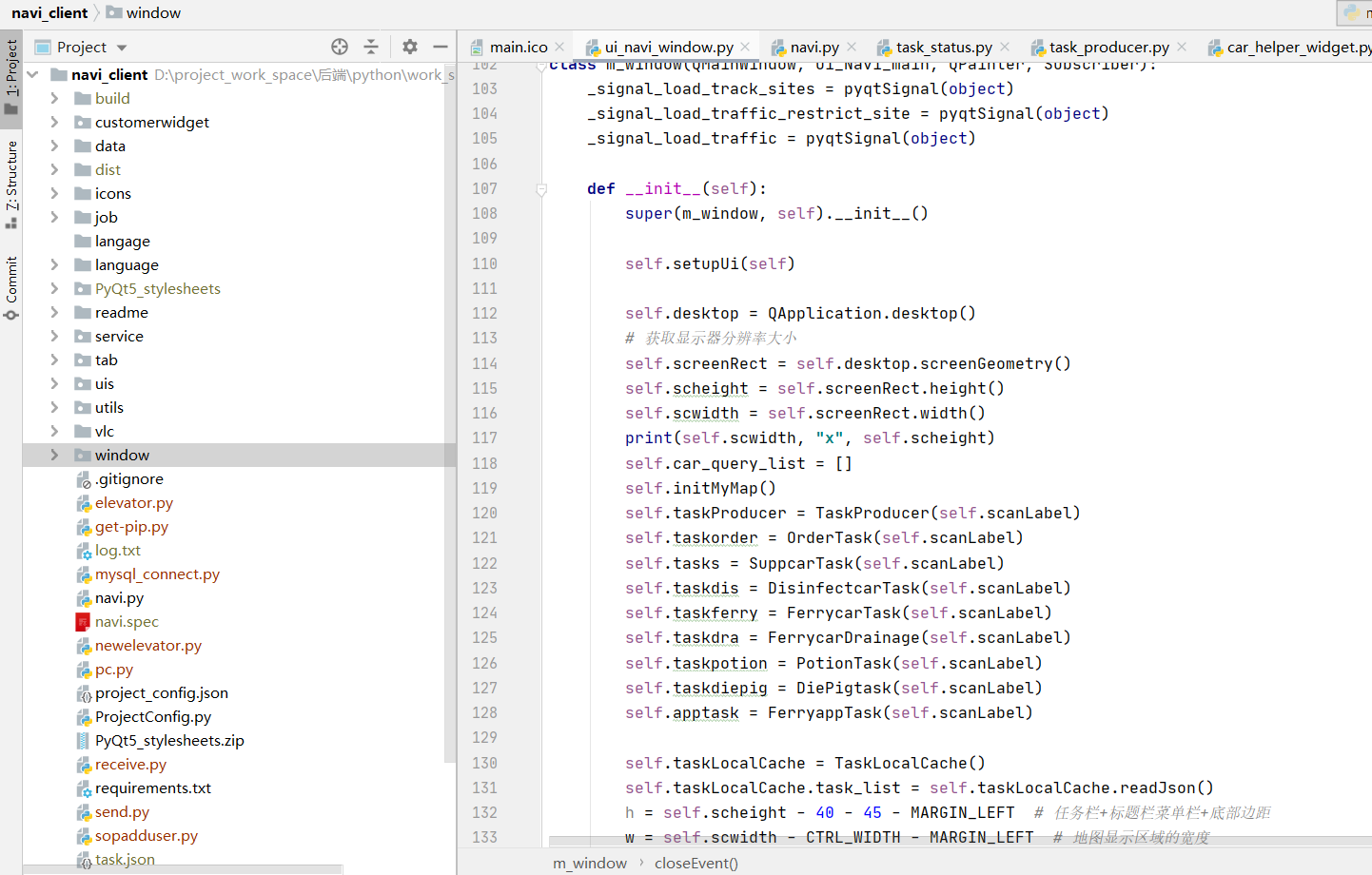Screen dimensions: 1372x875
Task: Expand the language folder
Action: [54, 264]
